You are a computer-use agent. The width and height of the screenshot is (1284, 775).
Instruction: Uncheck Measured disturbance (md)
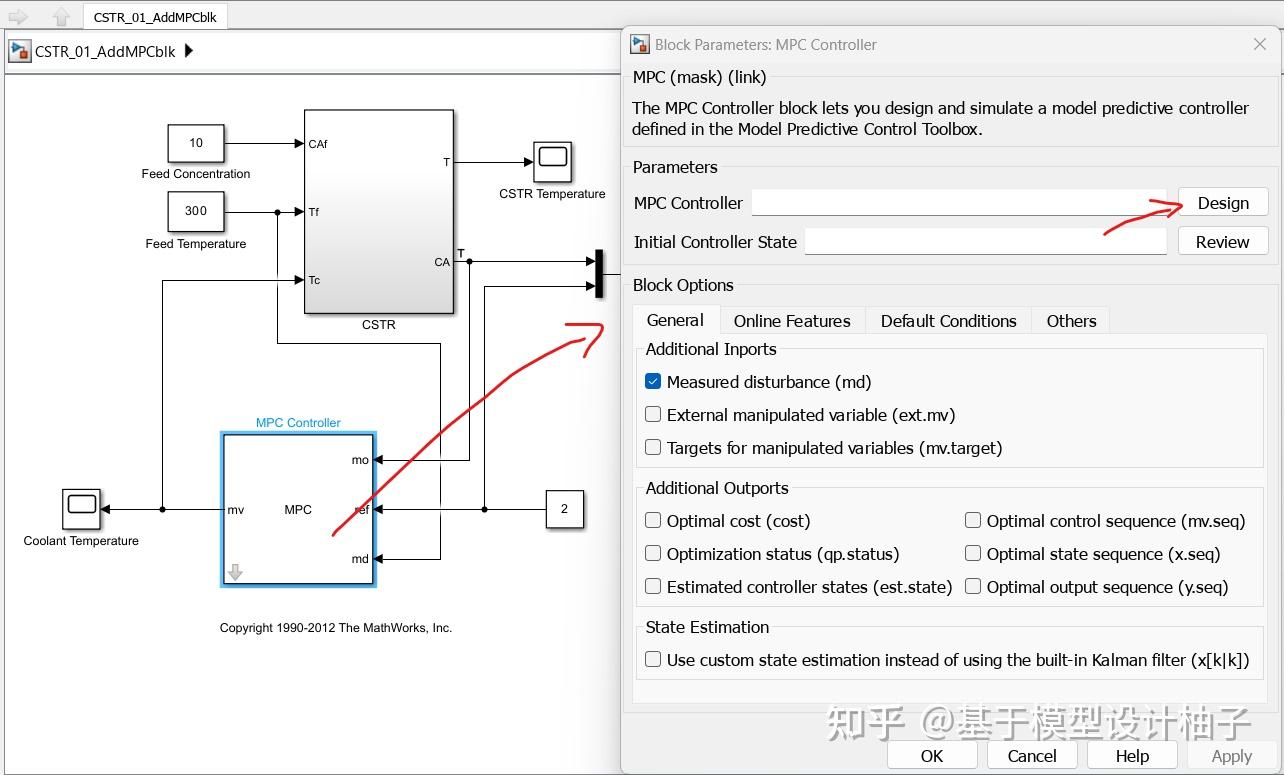point(653,381)
